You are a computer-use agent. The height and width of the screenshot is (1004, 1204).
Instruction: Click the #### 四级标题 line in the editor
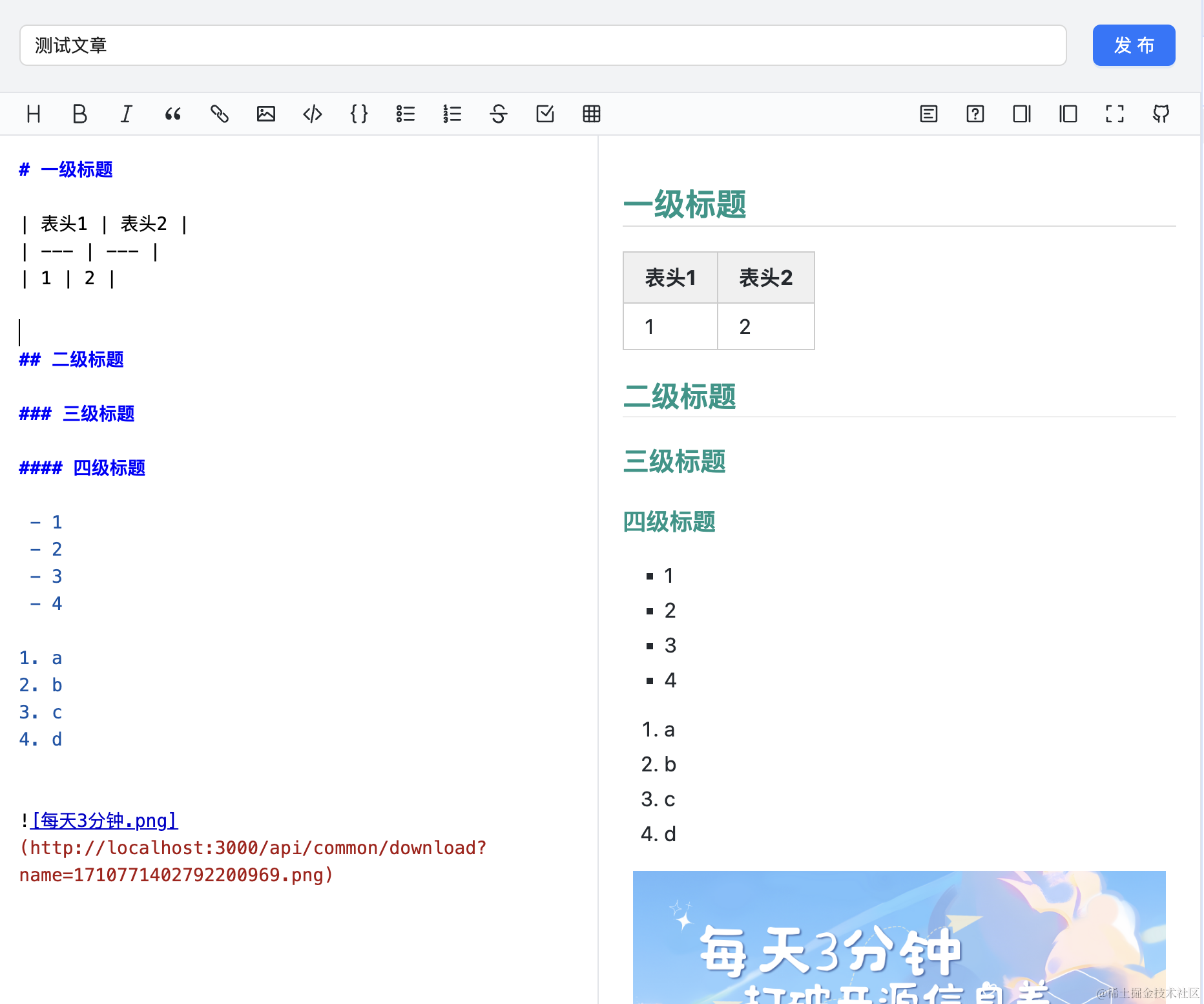pos(82,468)
